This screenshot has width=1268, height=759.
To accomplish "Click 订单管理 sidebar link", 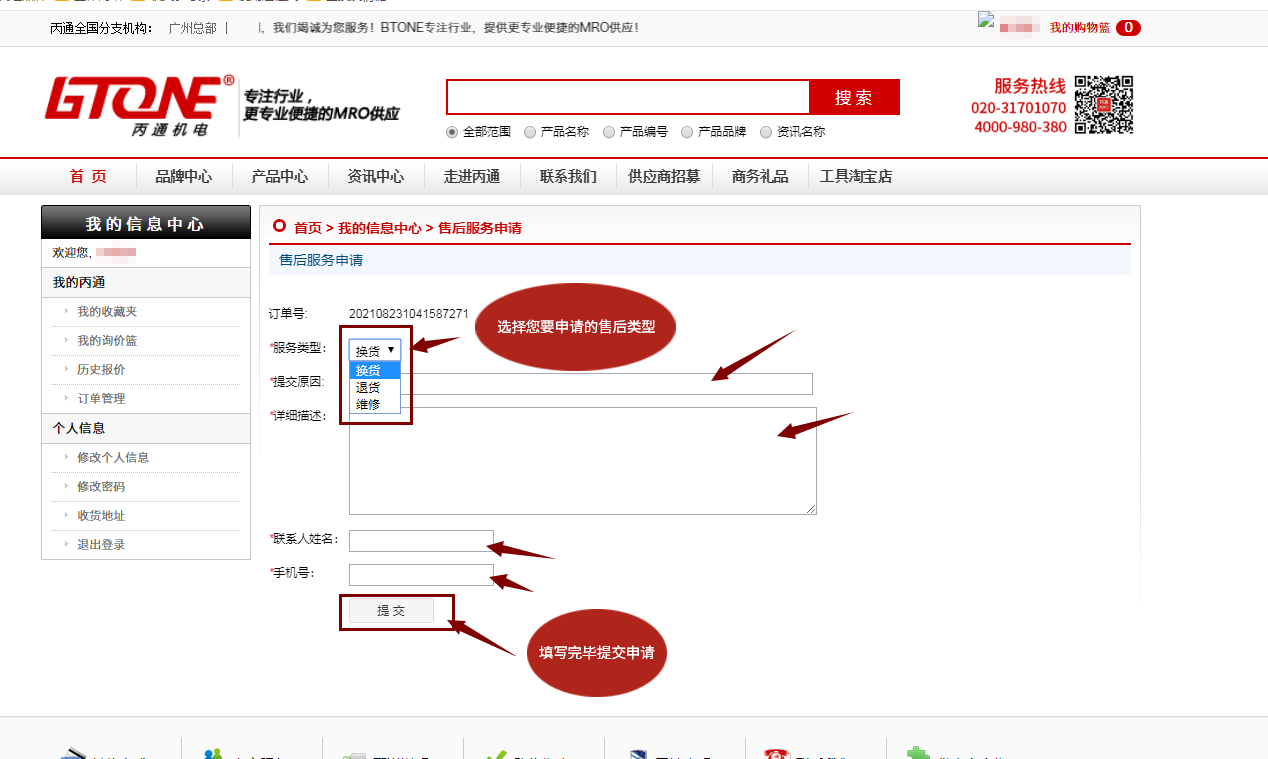I will click(x=101, y=399).
